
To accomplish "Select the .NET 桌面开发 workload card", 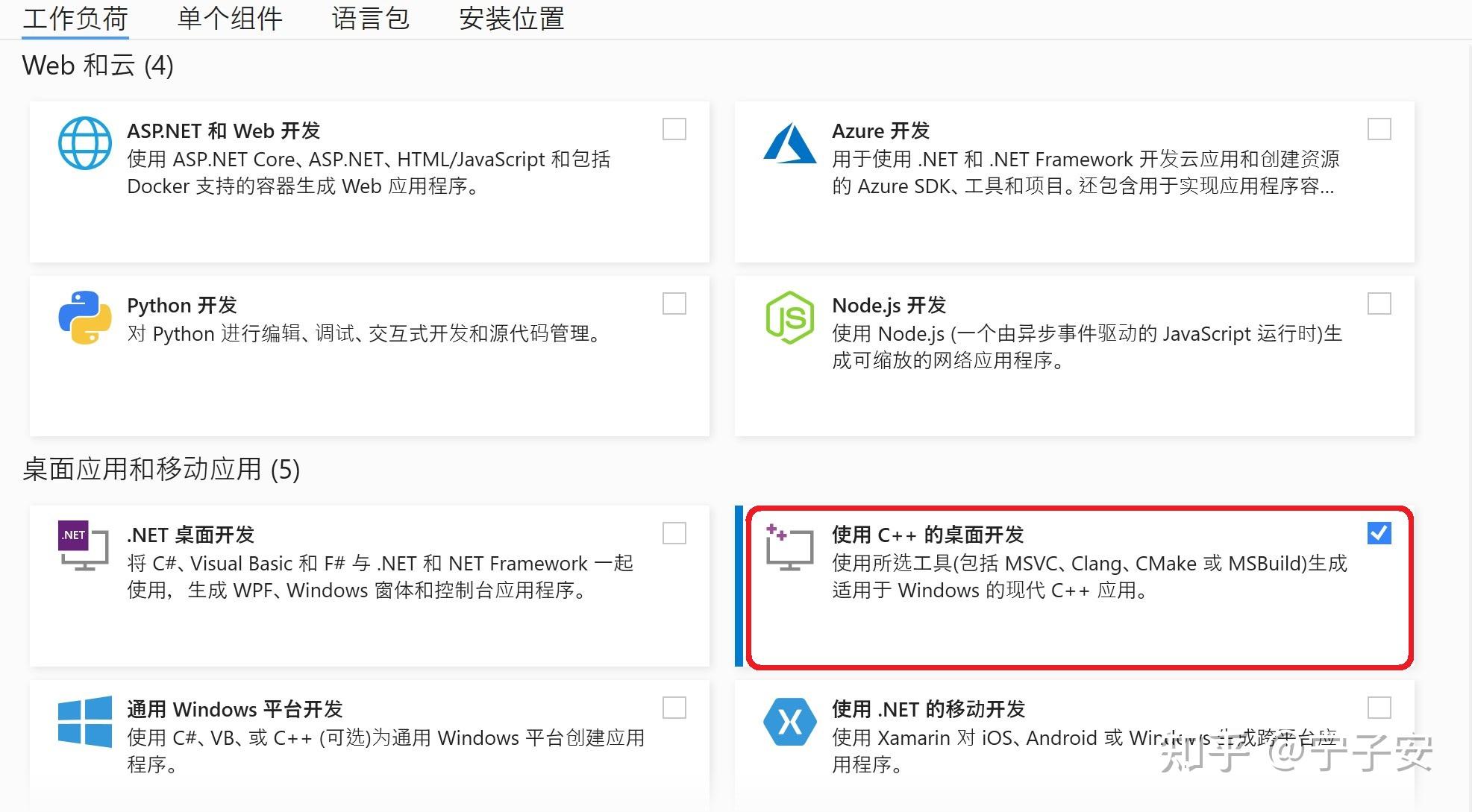I will click(369, 584).
